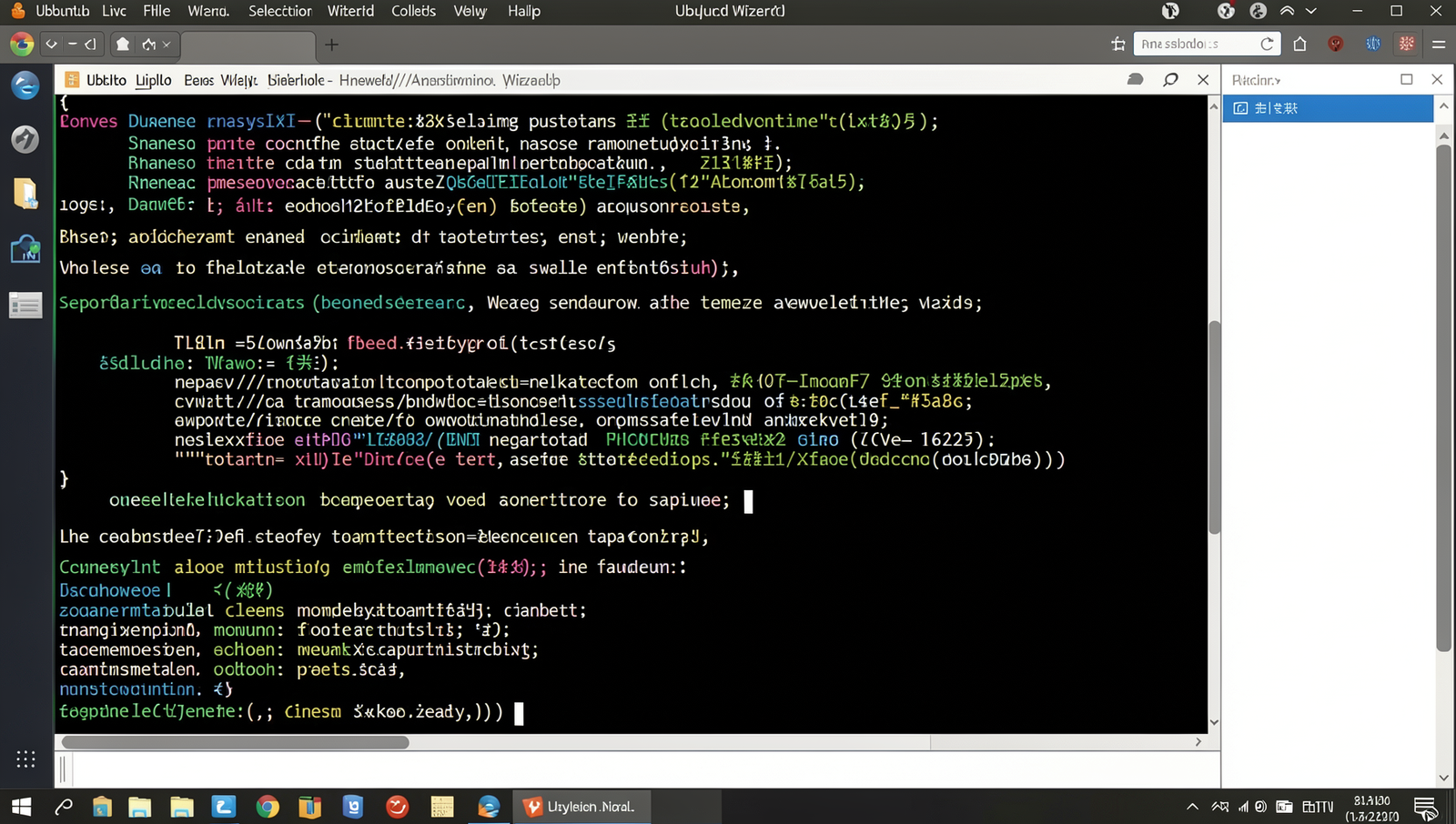Image resolution: width=1456 pixels, height=824 pixels.
Task: Reload using the circular arrow in search field
Action: 1267,44
